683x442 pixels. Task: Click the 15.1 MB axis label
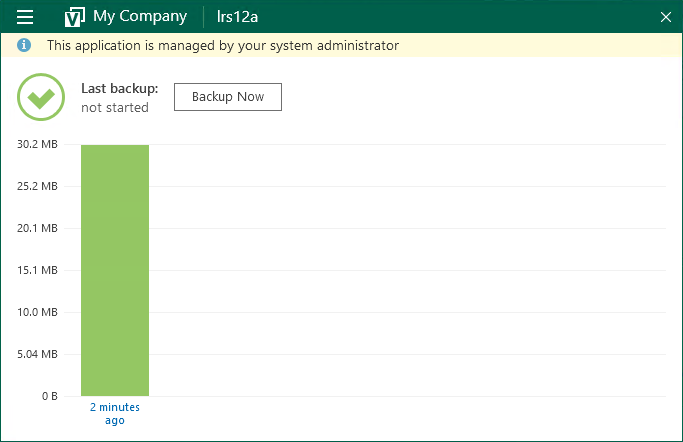[x=37, y=270]
